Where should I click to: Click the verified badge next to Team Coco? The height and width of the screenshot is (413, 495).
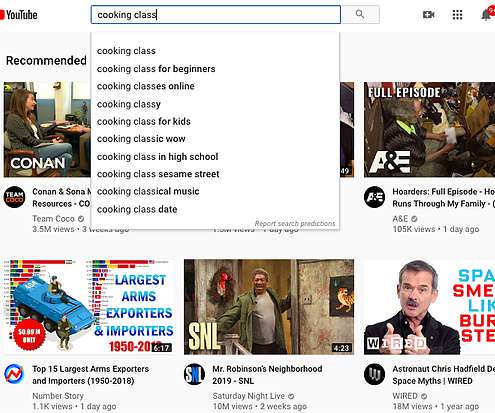81,219
